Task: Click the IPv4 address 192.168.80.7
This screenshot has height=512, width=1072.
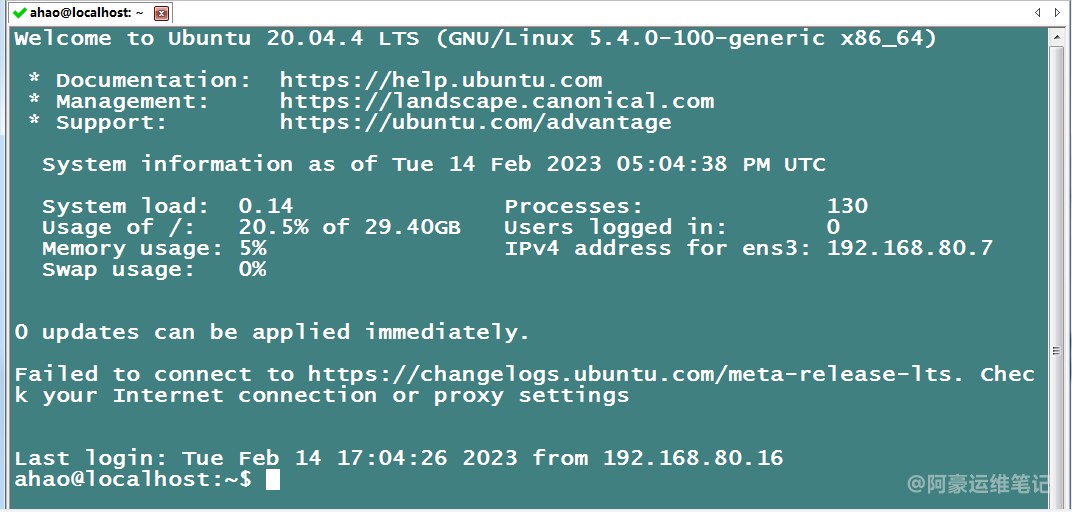Action: [x=909, y=248]
